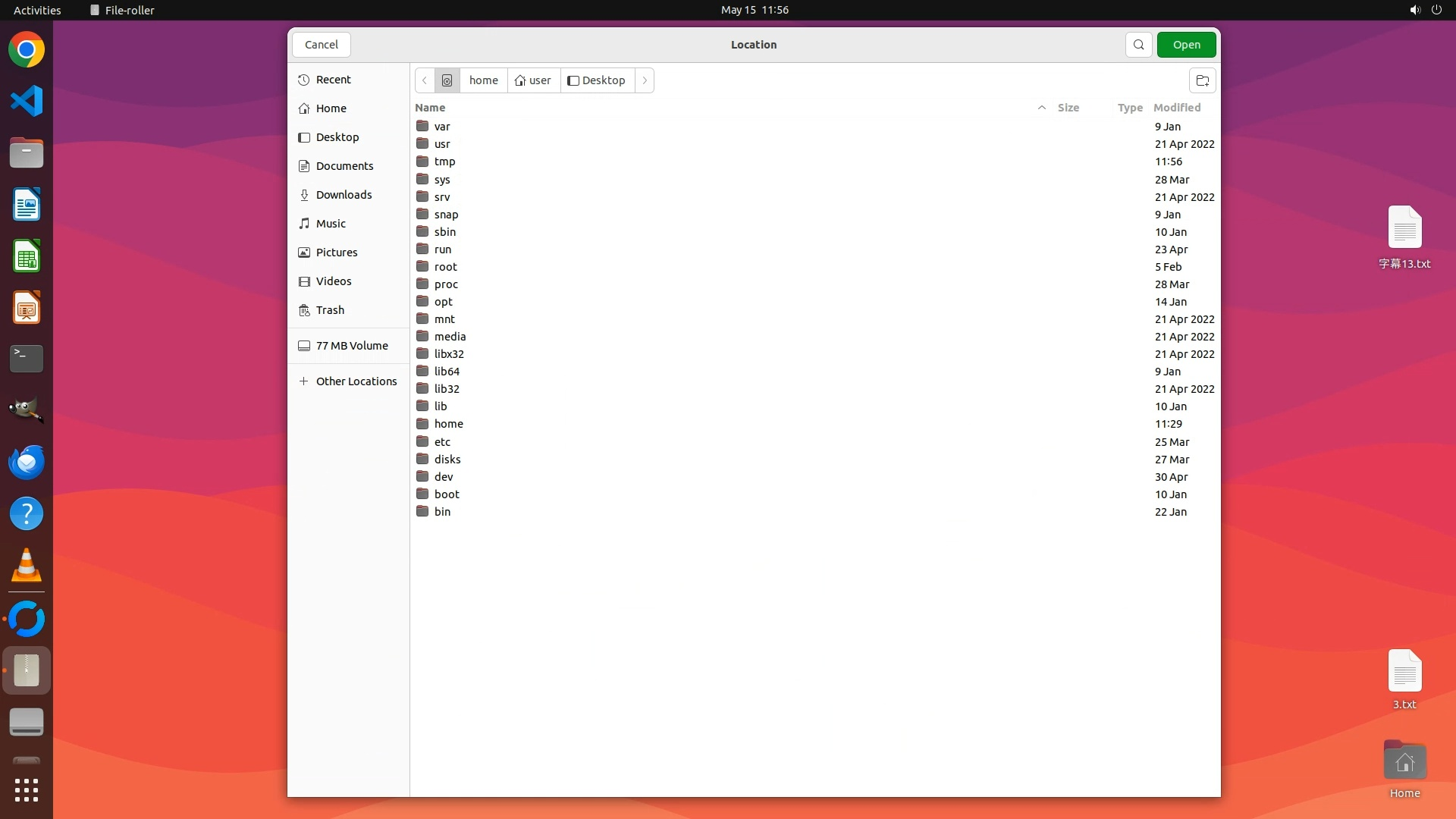1456x819 pixels.
Task: Toggle sort order via Name column arrow
Action: [x=1041, y=108]
